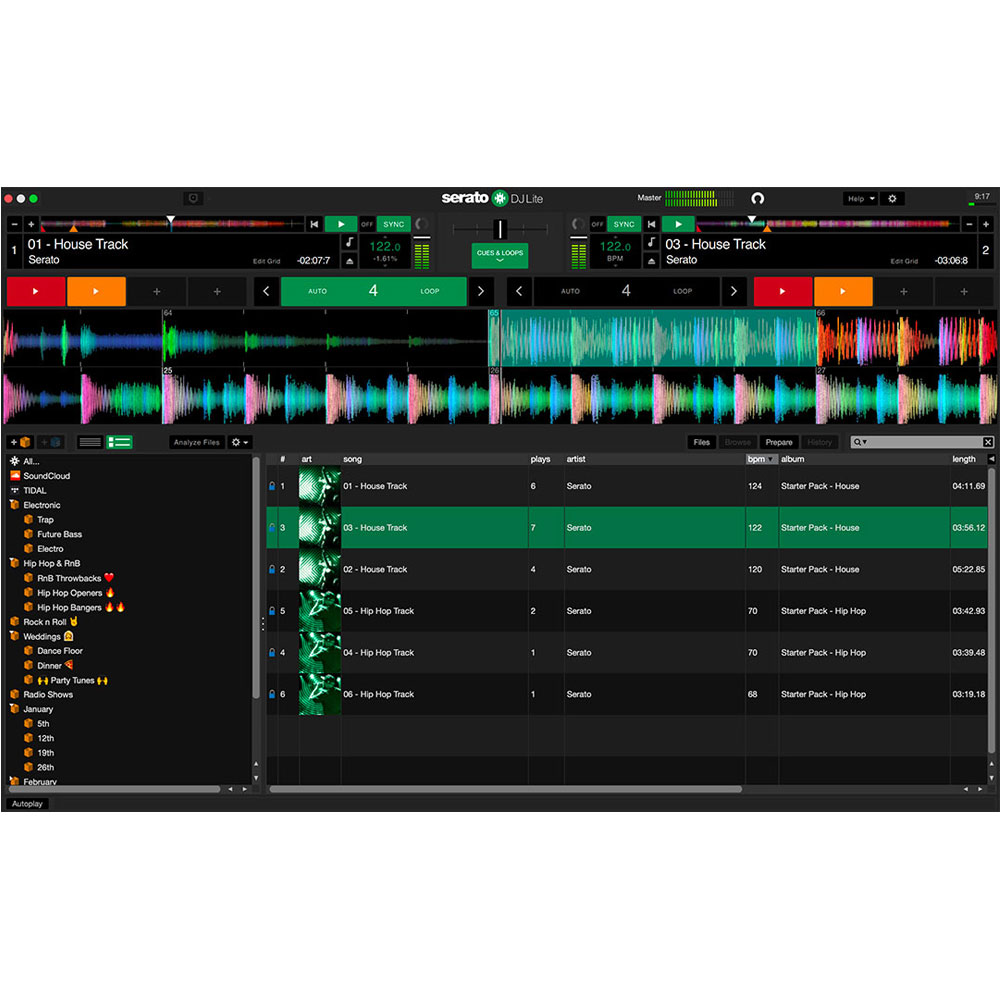Click the recording camera icon in title bar
The image size is (1000, 1000).
pyautogui.click(x=193, y=198)
